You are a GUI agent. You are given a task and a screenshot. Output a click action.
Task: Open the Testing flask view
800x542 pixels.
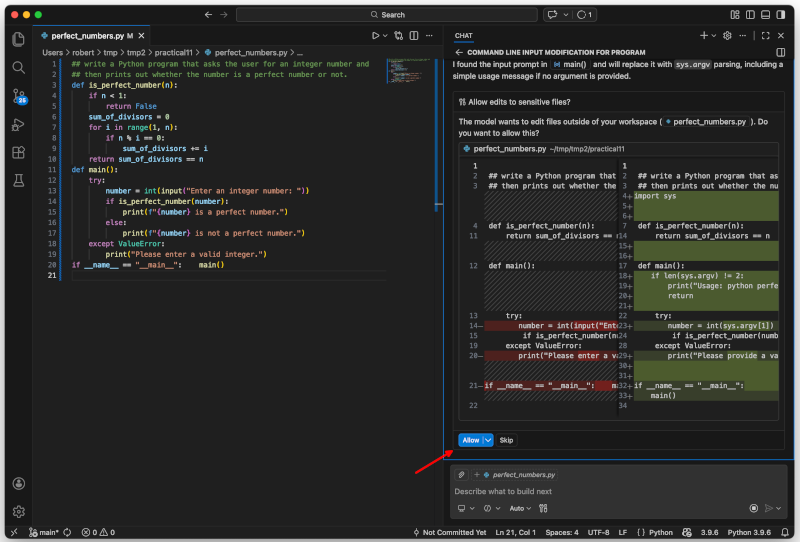[18, 181]
